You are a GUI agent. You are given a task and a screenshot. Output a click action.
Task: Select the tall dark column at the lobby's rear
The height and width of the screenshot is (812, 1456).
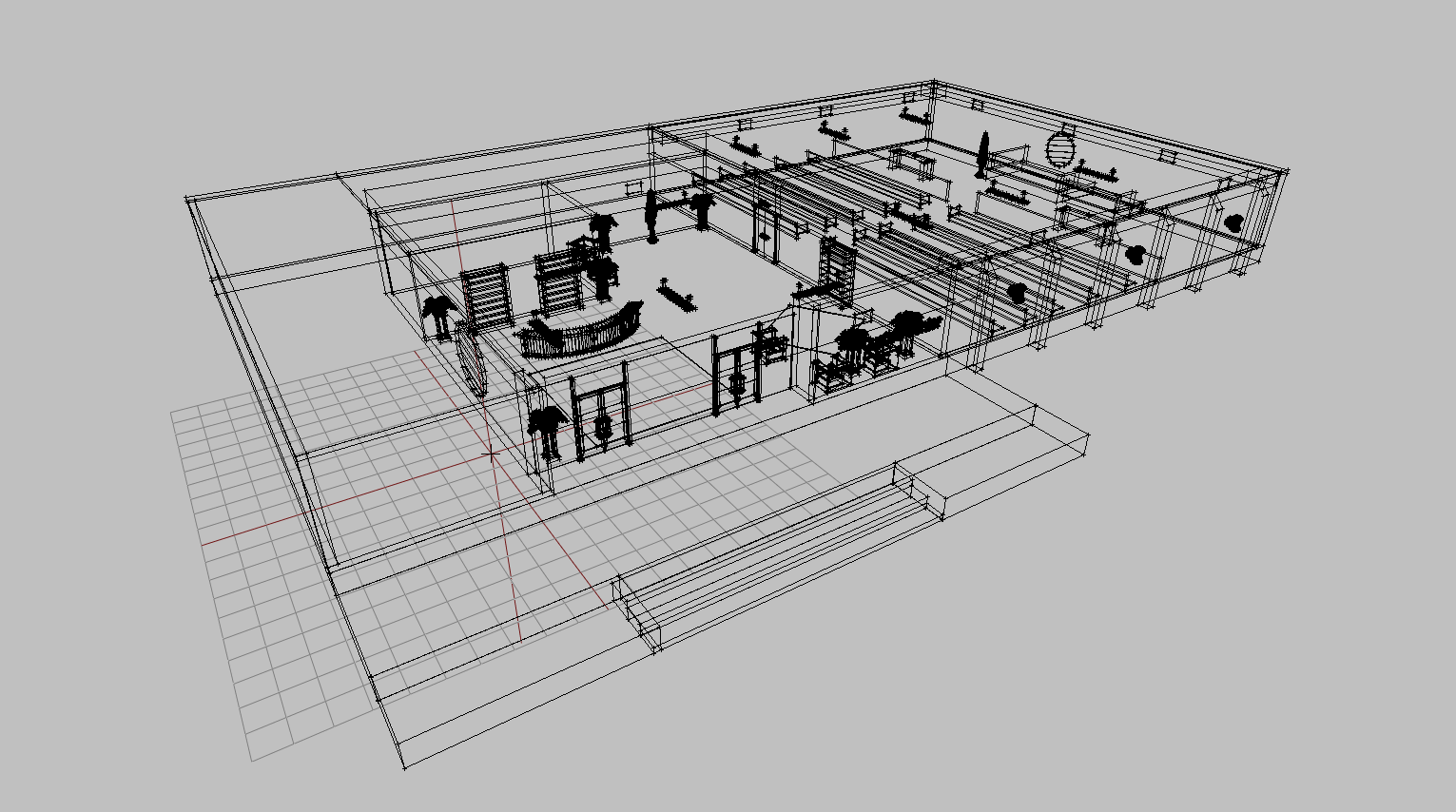pos(652,216)
